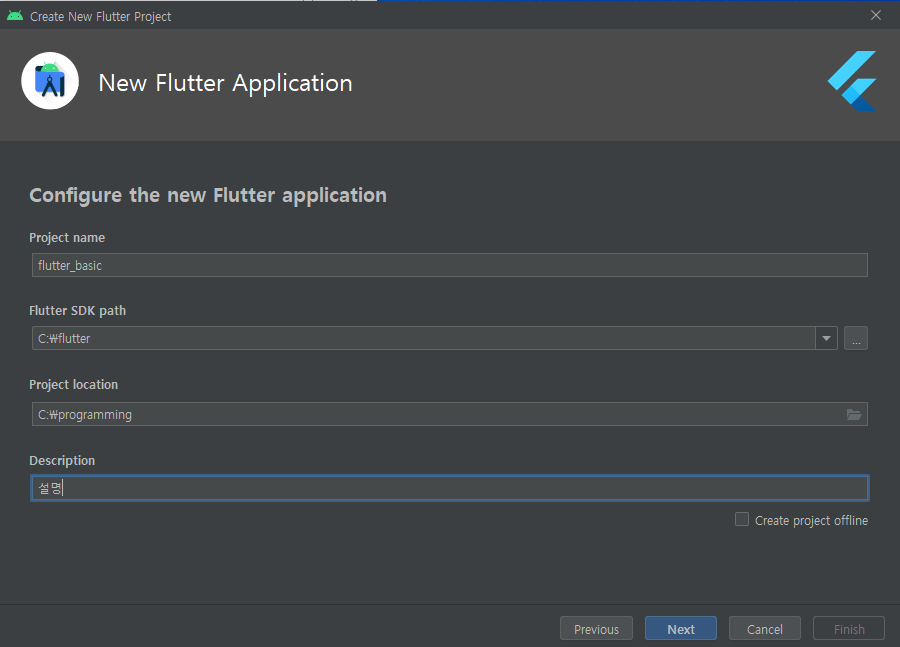Image resolution: width=900 pixels, height=647 pixels.
Task: Click the 'Flutter SDK path' label
Action: pyautogui.click(x=77, y=311)
